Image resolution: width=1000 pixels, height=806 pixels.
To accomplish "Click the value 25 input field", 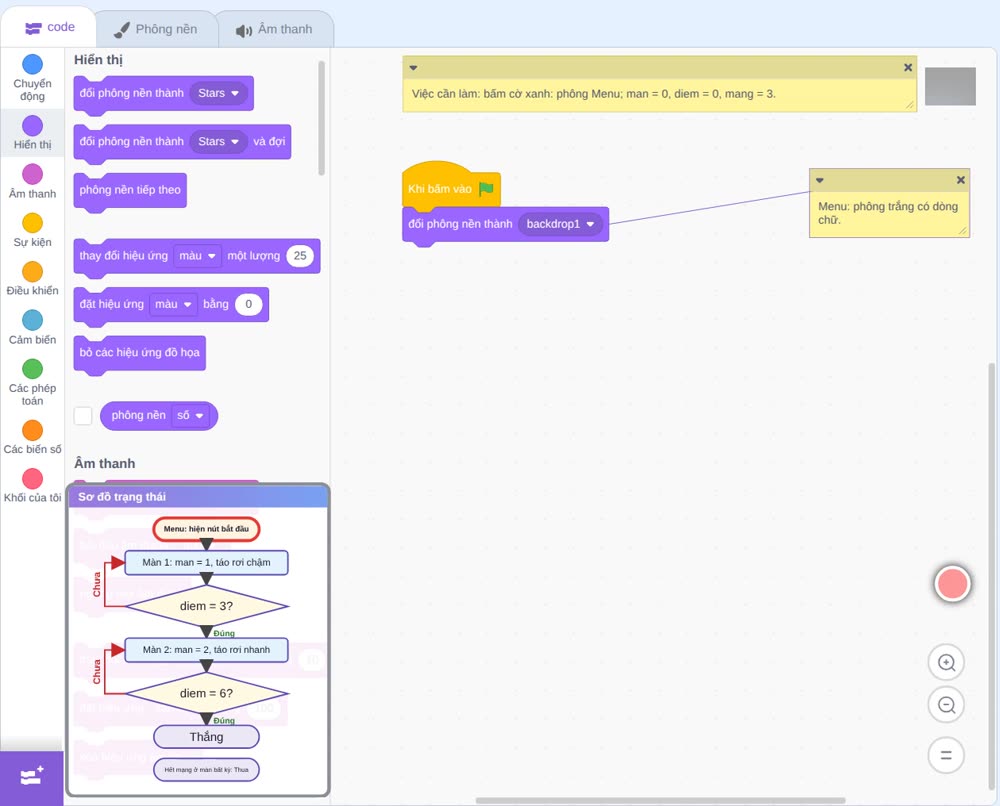I will point(300,256).
